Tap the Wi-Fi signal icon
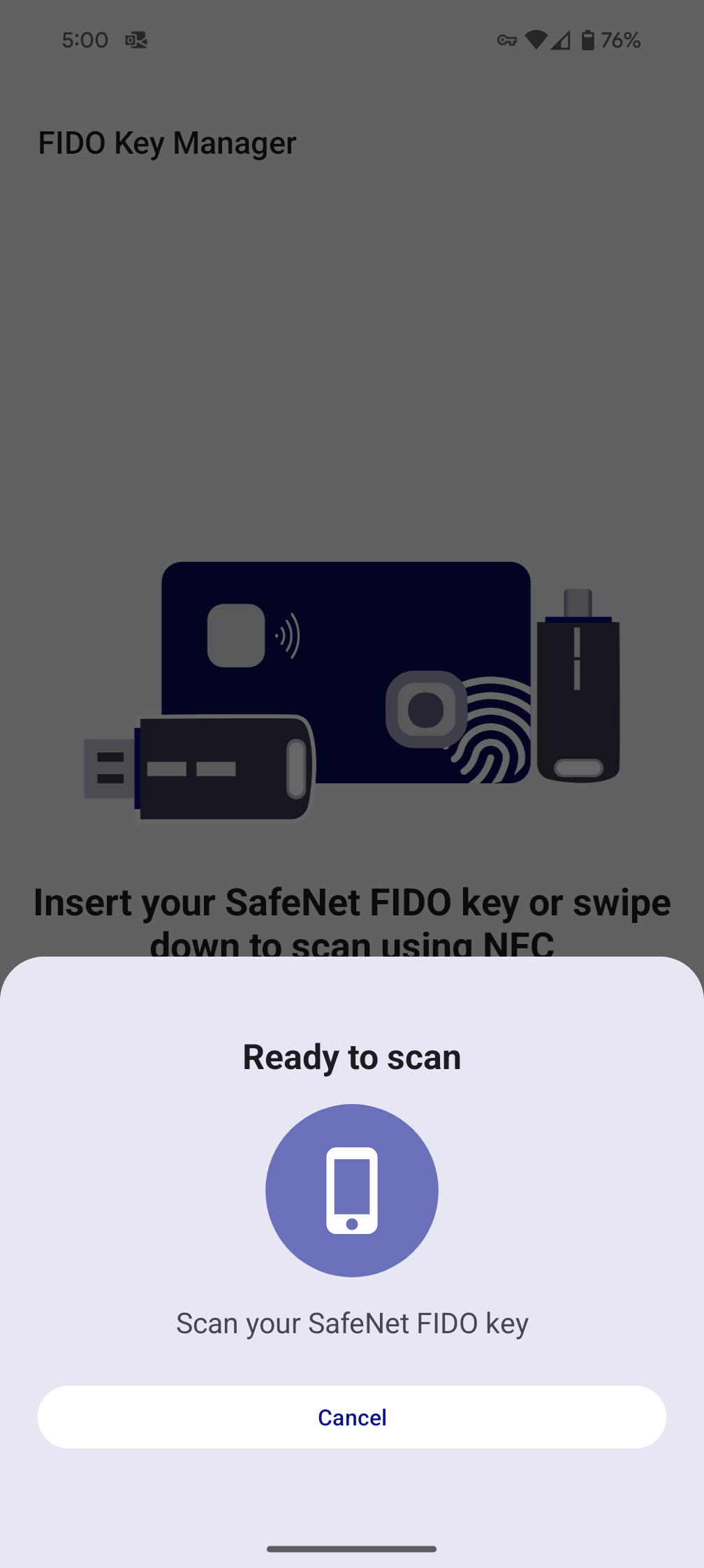This screenshot has width=704, height=1568. pyautogui.click(x=536, y=40)
